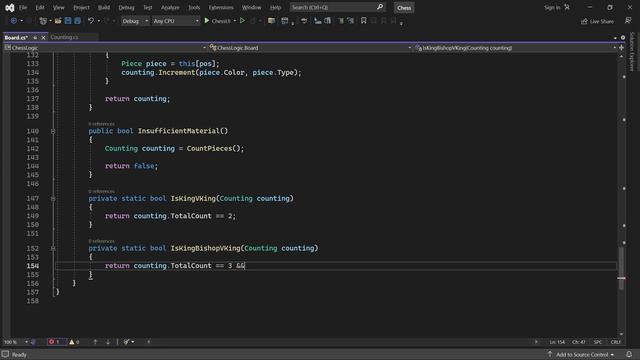640x360 pixels.
Task: Click the SPC indentation indicator
Action: 598,342
